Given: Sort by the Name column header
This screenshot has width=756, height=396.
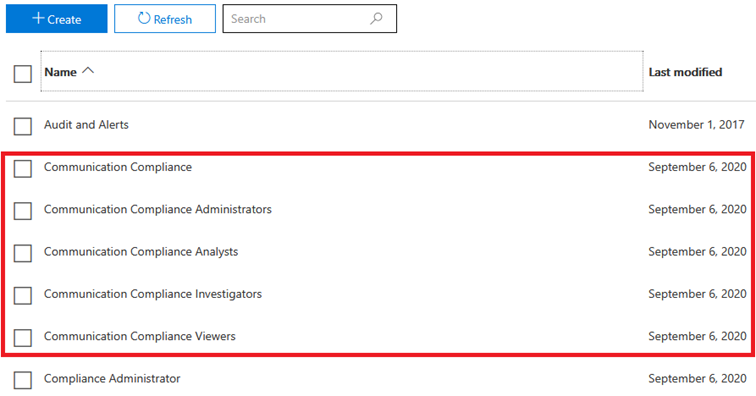Looking at the screenshot, I should (x=342, y=71).
